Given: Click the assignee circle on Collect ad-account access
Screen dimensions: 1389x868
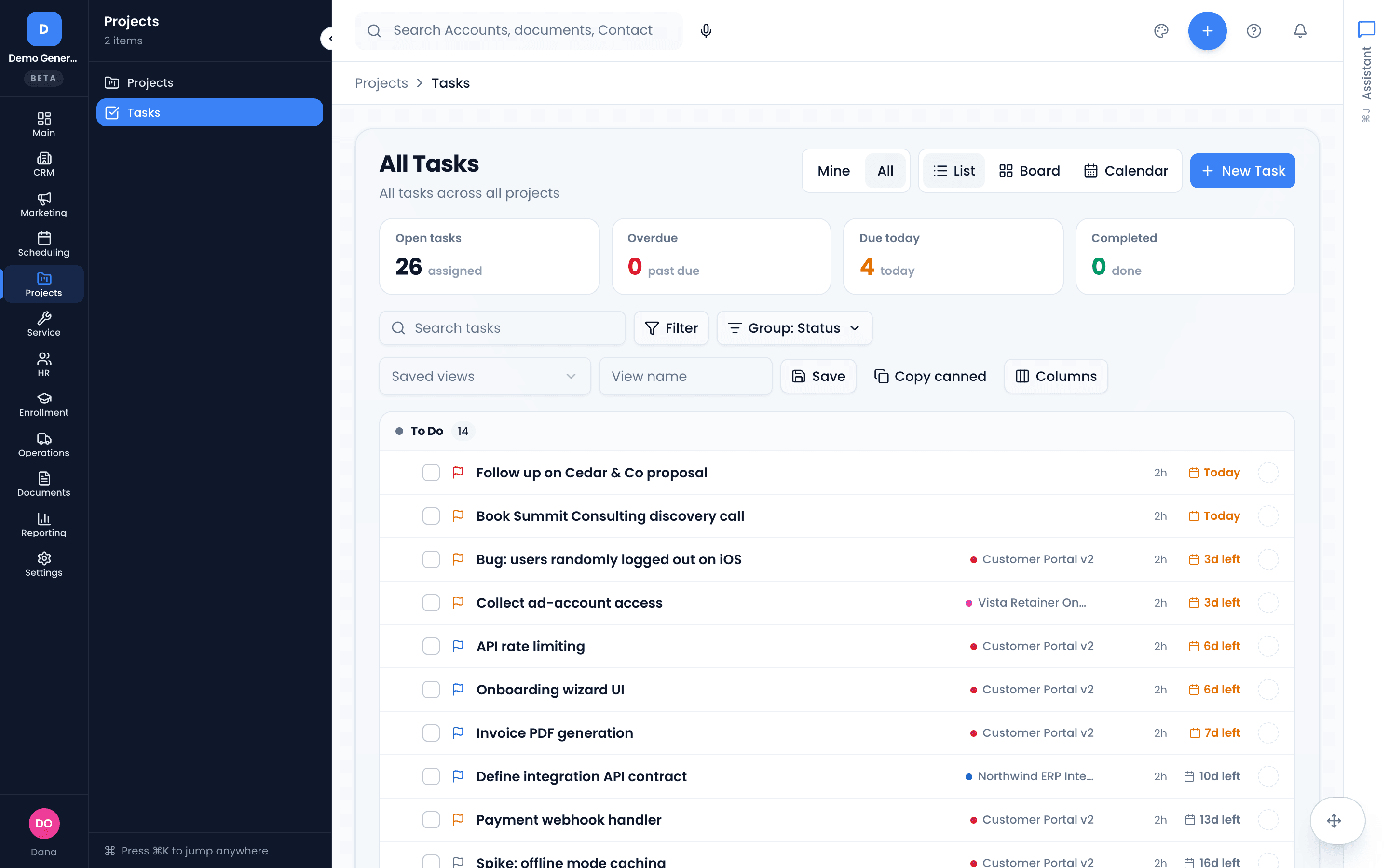Looking at the screenshot, I should (x=1268, y=603).
